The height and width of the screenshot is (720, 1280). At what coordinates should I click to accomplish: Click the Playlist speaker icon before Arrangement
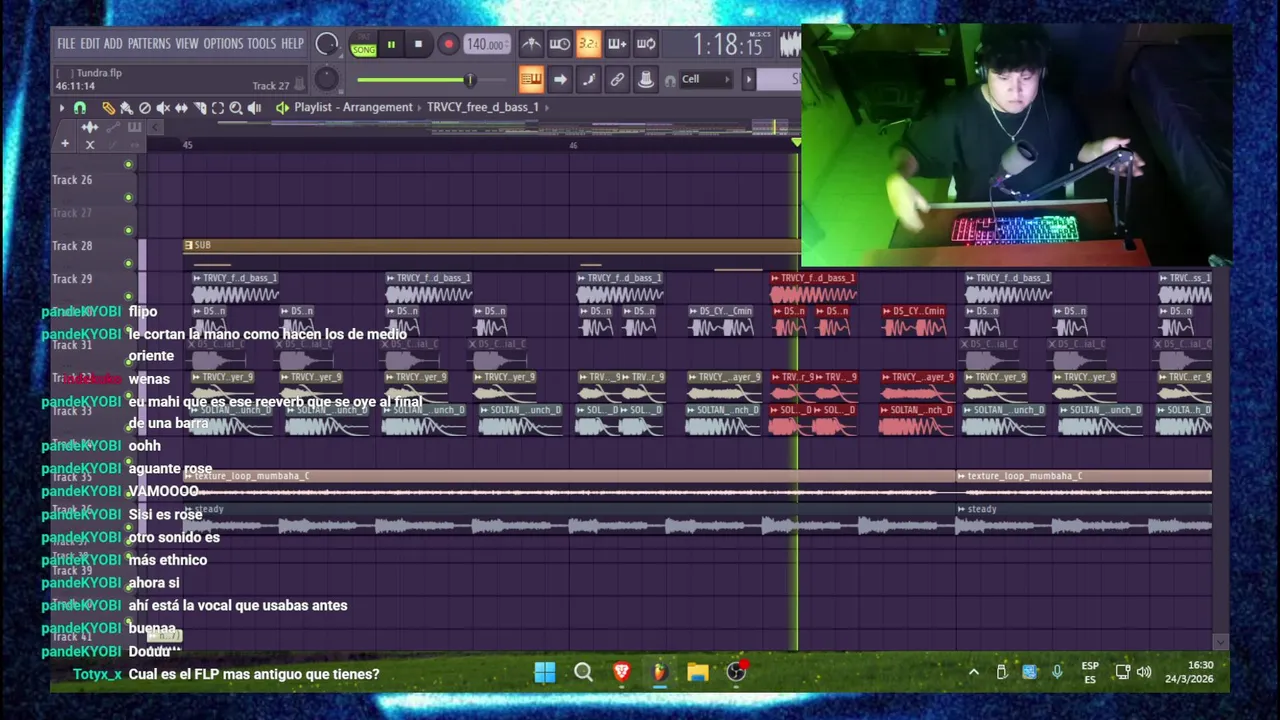click(x=282, y=108)
